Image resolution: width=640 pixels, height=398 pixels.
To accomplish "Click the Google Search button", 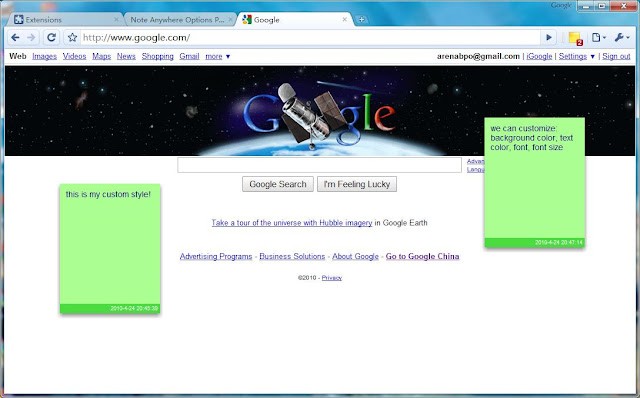I will (x=278, y=184).
